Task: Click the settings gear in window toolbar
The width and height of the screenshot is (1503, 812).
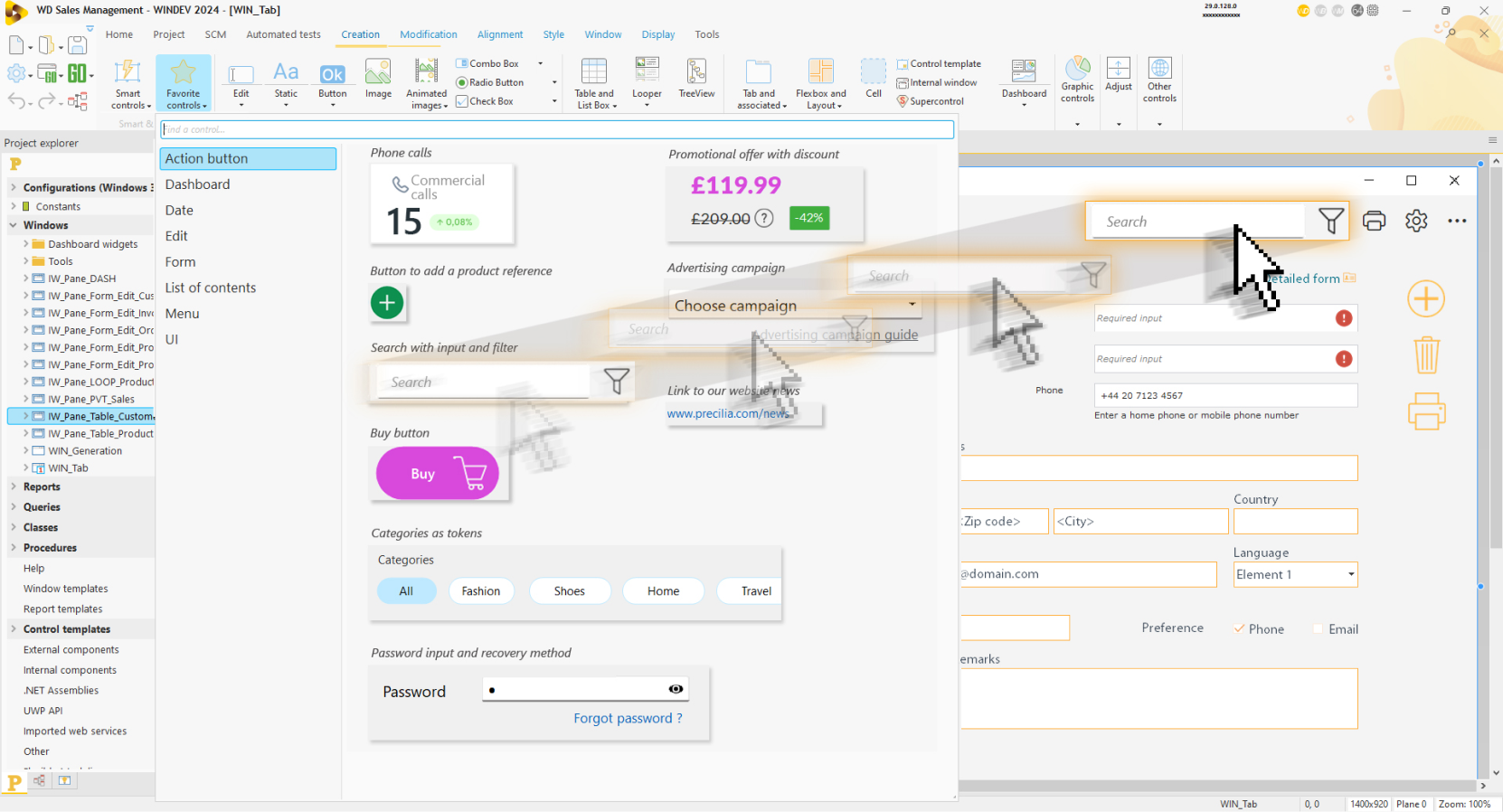Action: coord(1416,221)
